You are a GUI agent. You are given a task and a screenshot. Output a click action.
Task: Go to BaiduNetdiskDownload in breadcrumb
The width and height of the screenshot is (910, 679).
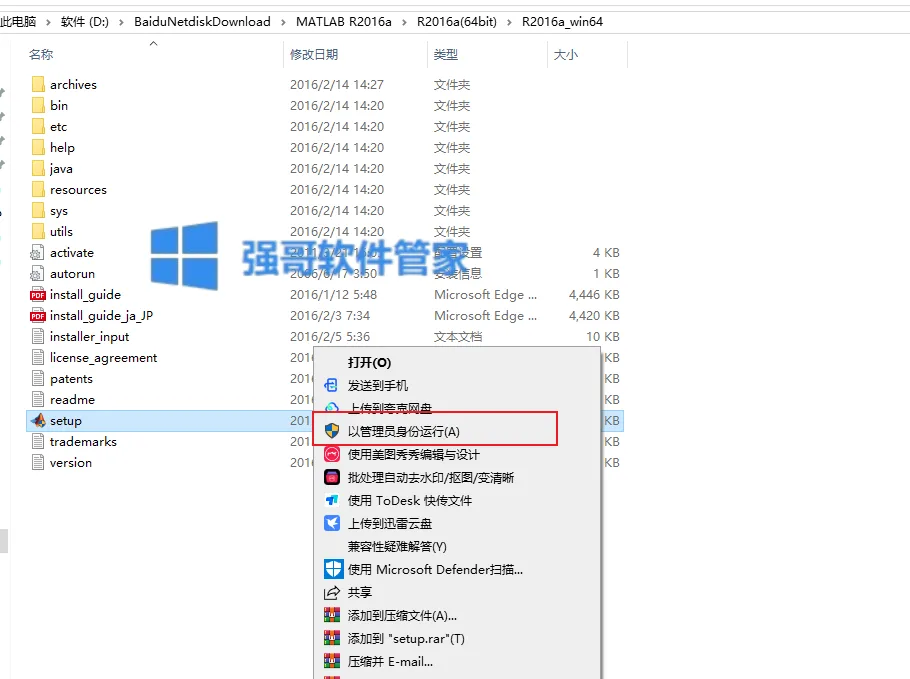(x=202, y=22)
